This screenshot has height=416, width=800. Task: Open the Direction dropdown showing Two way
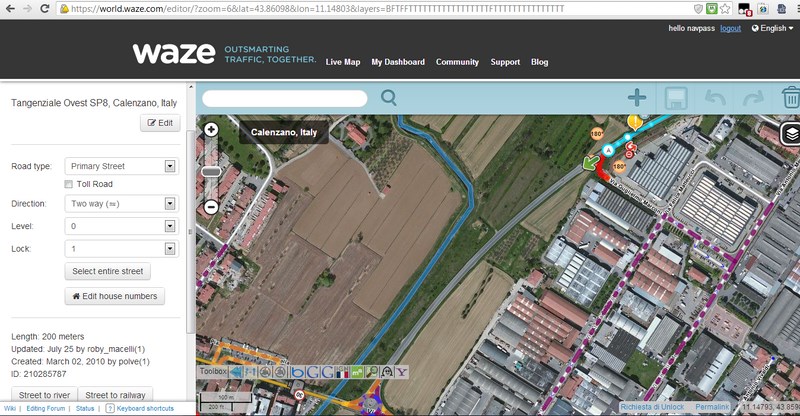pyautogui.click(x=121, y=204)
